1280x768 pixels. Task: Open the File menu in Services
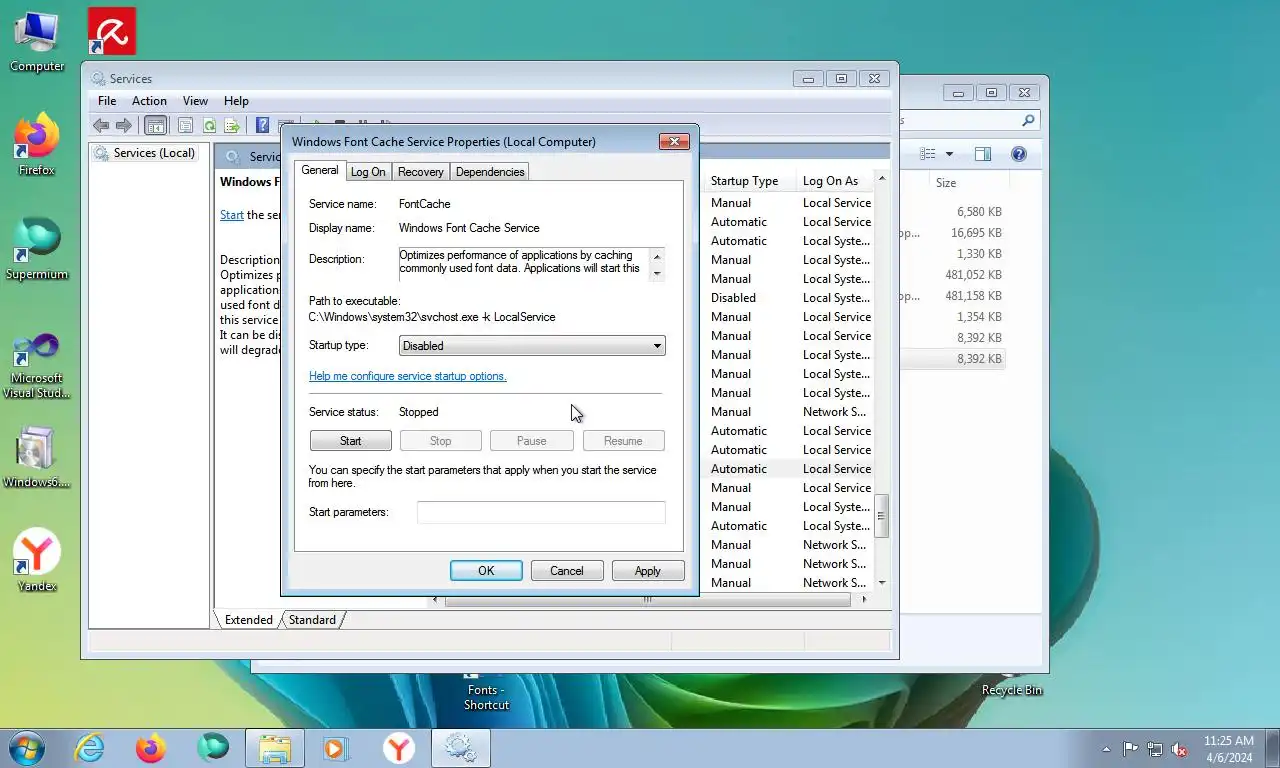click(107, 101)
